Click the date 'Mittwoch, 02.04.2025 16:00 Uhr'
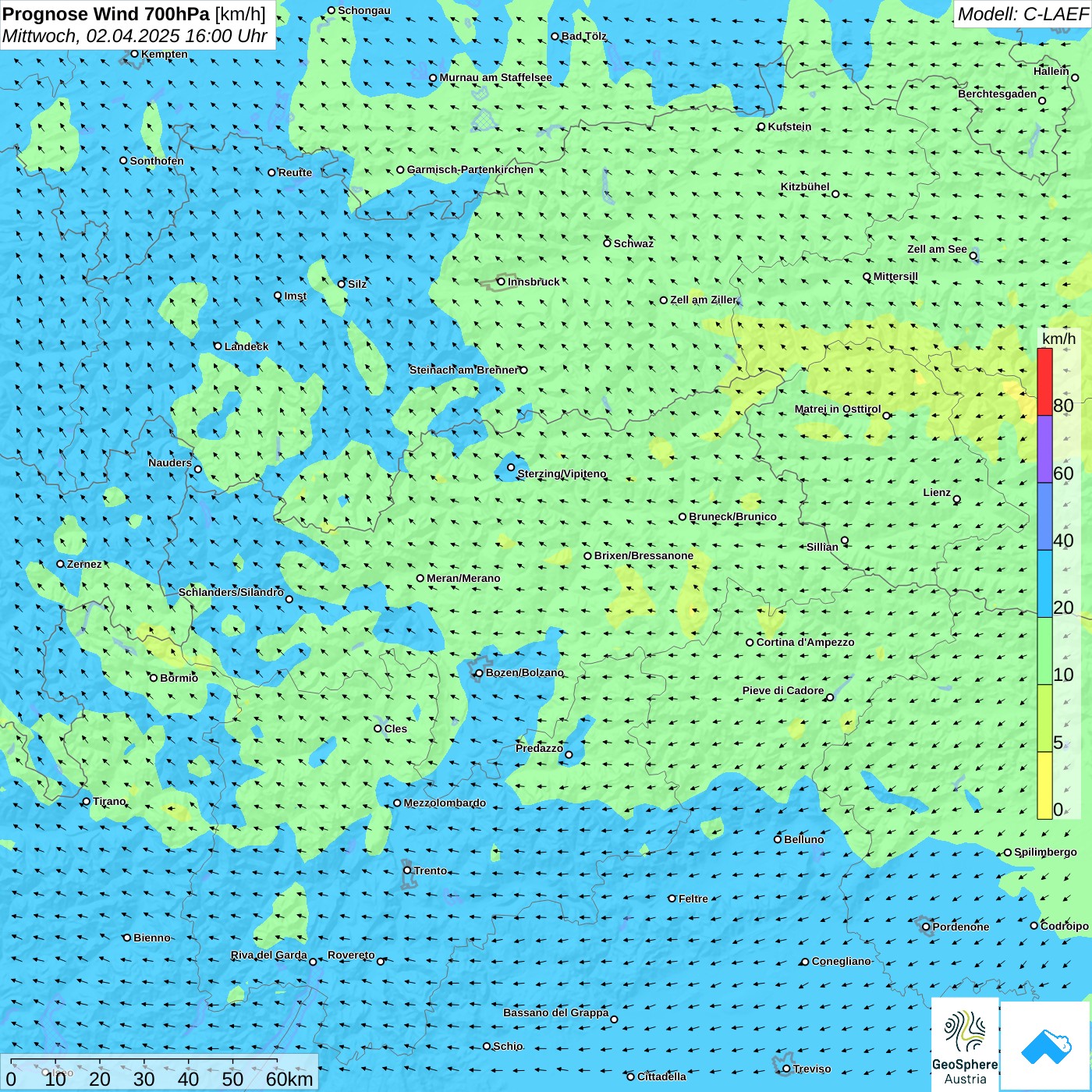This screenshot has width=1092, height=1092. pos(135,36)
